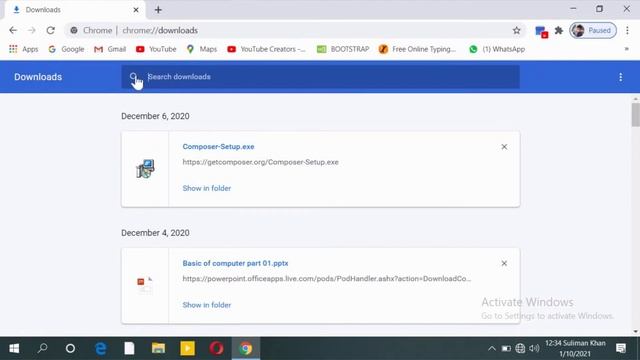Select the Downloads browser tab
Screen dimensions: 640x360
point(74,10)
